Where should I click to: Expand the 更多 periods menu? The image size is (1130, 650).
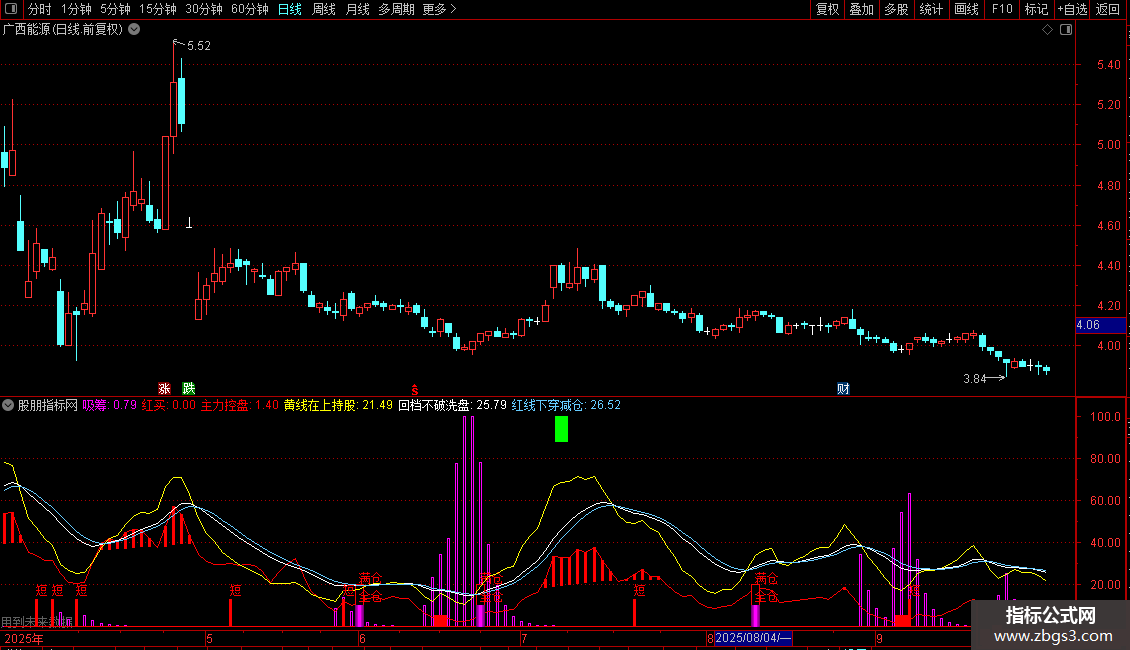pyautogui.click(x=439, y=9)
